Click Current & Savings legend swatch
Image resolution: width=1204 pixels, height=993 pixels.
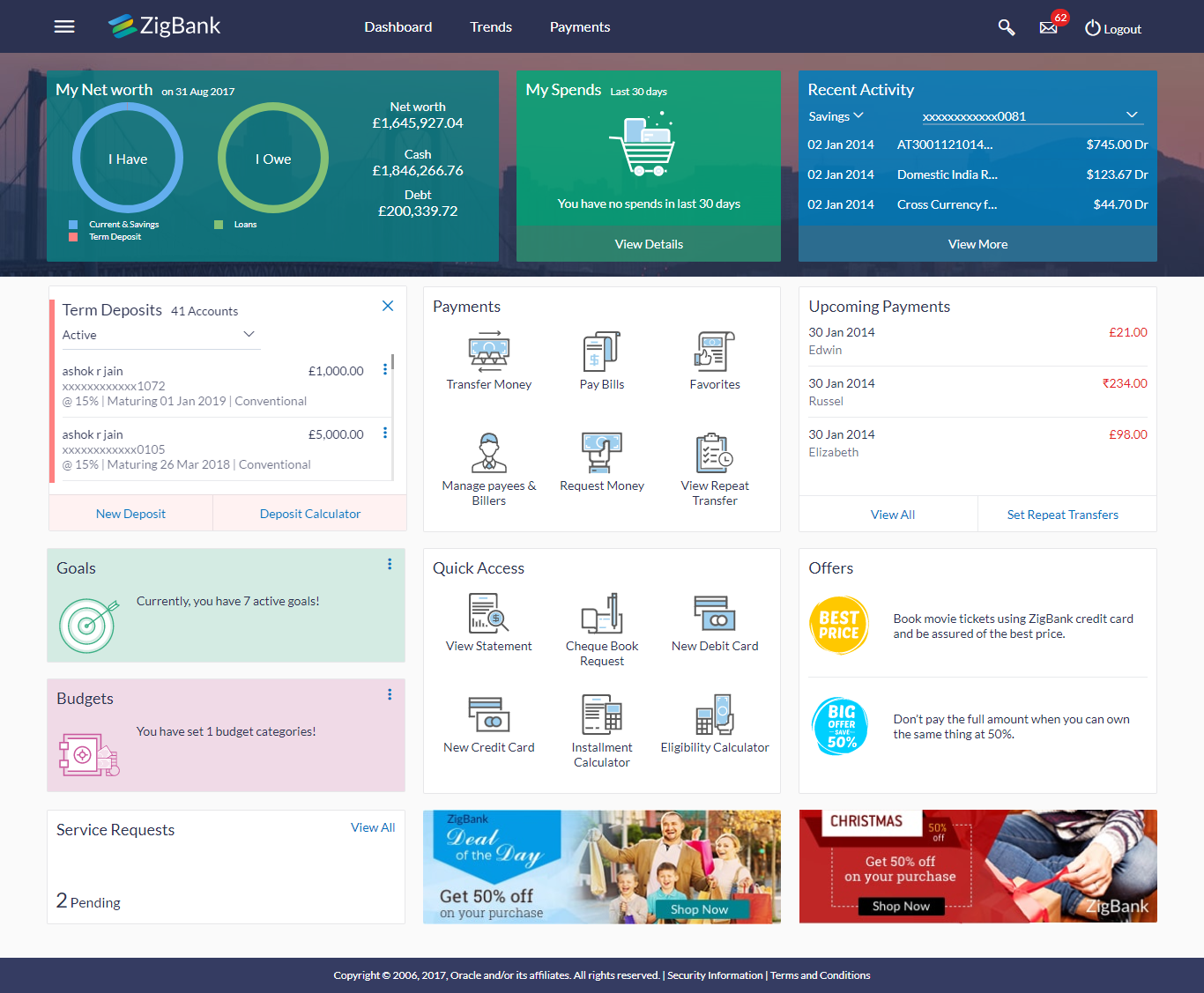(x=73, y=225)
